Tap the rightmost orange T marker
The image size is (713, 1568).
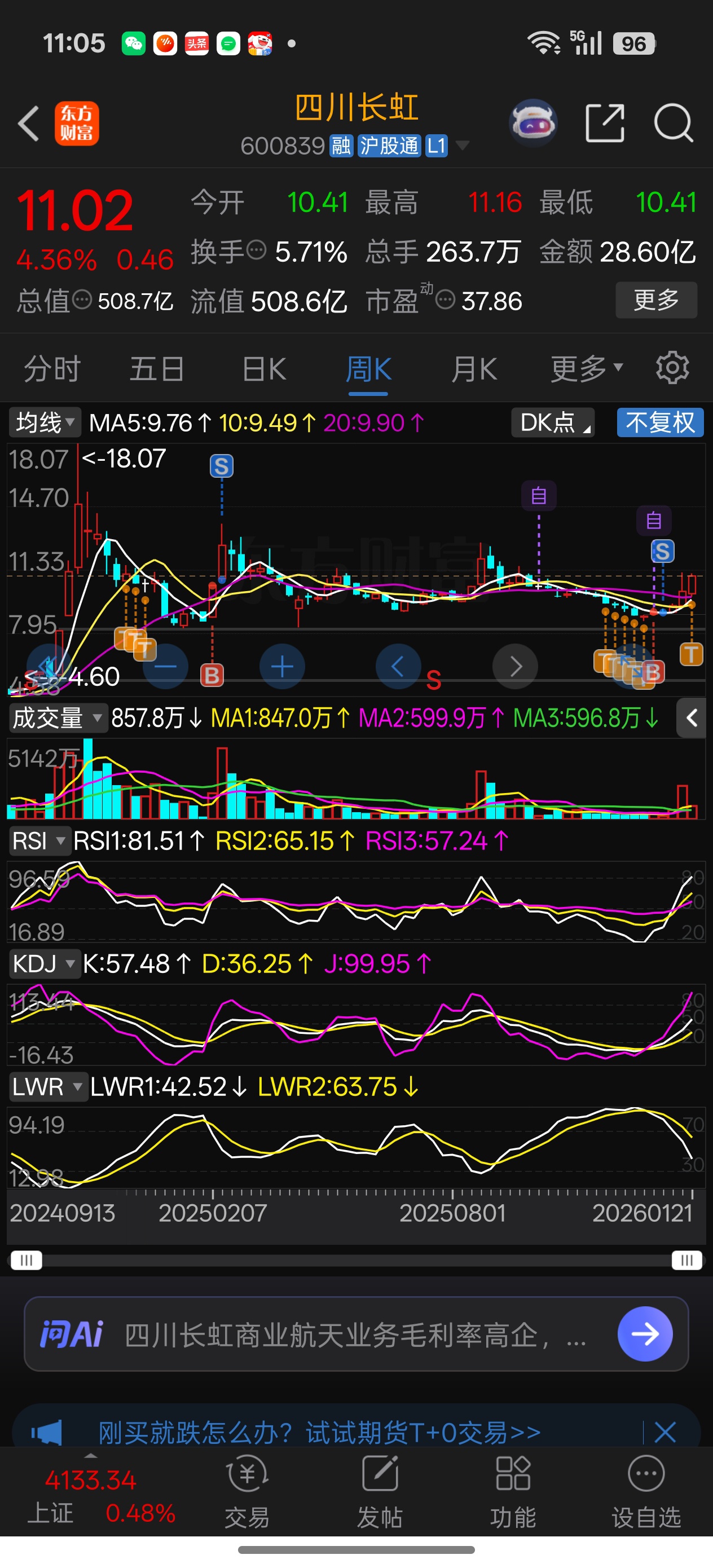click(691, 655)
